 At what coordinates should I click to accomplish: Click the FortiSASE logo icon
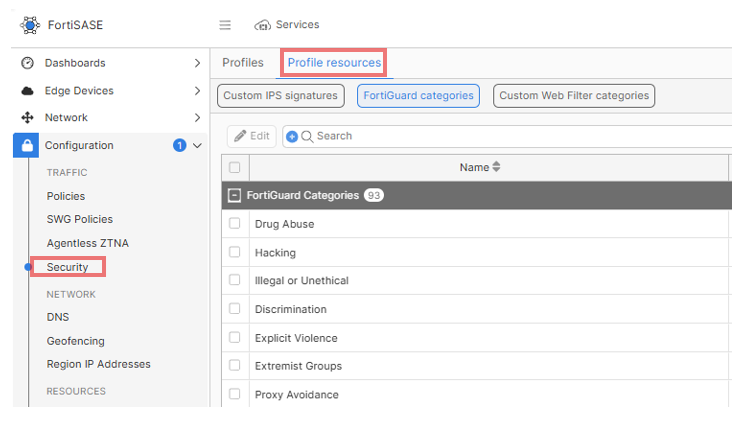[30, 24]
